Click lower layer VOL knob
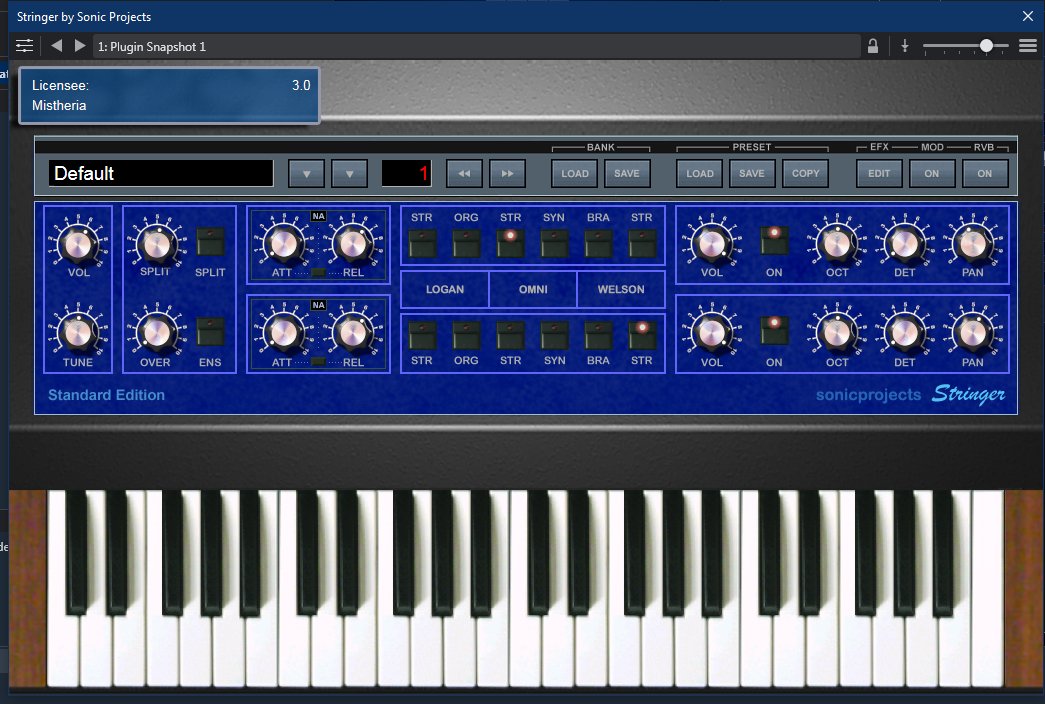The image size is (1045, 704). tap(711, 332)
